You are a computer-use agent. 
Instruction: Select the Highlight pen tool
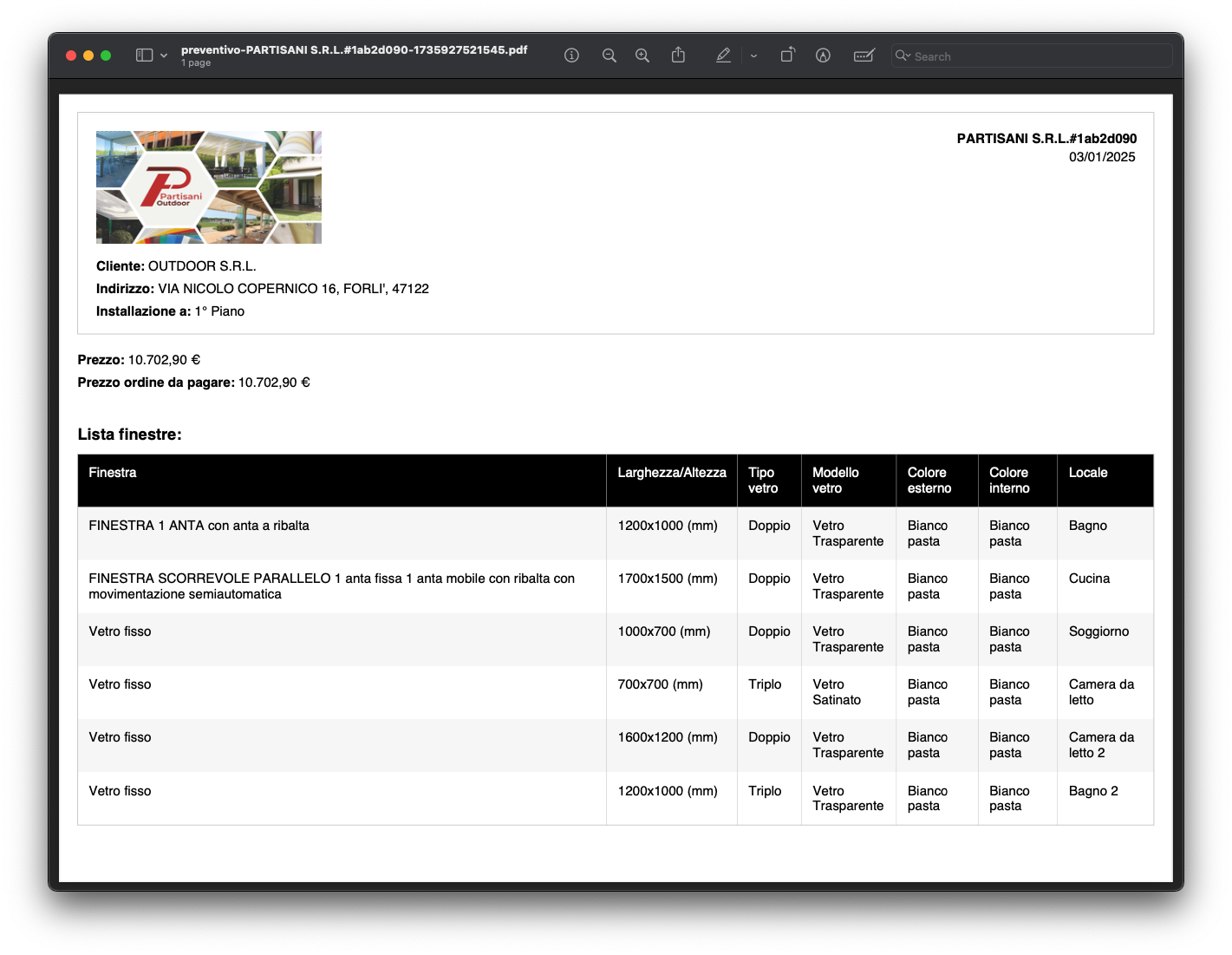[x=723, y=56]
